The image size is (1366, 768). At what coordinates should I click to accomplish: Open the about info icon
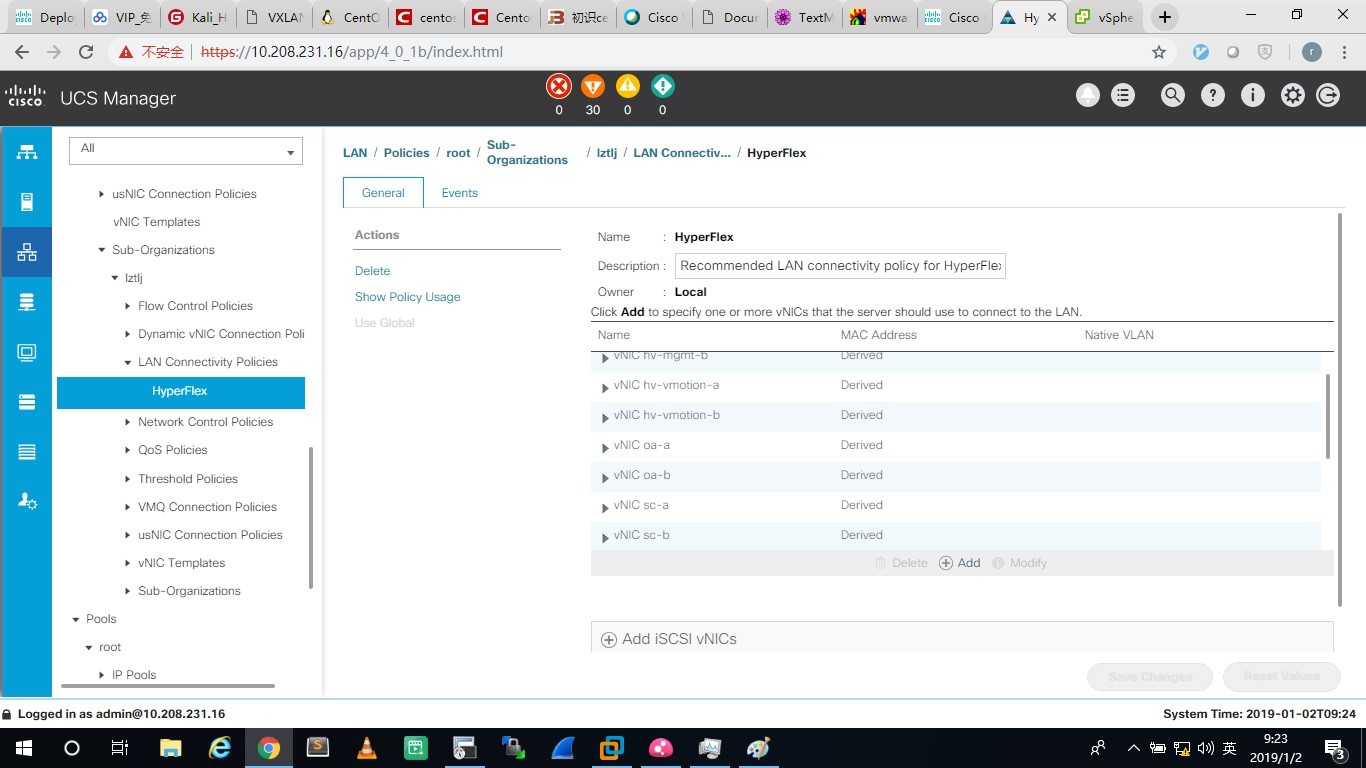pos(1252,95)
